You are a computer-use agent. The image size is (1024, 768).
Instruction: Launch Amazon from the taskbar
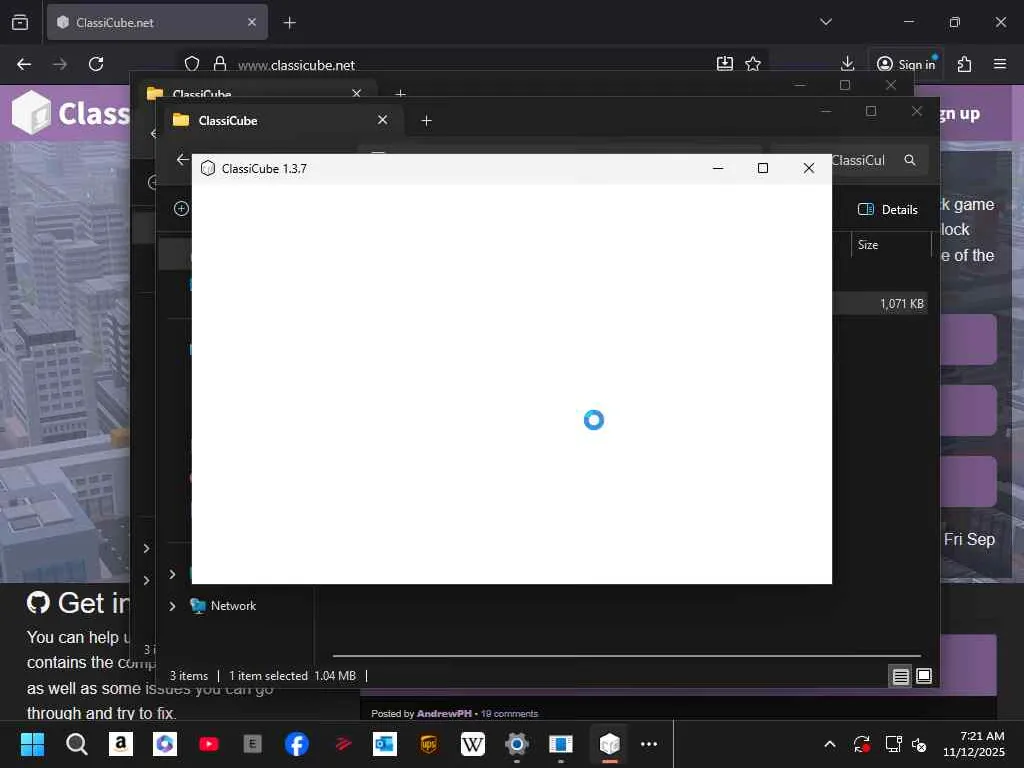click(121, 744)
